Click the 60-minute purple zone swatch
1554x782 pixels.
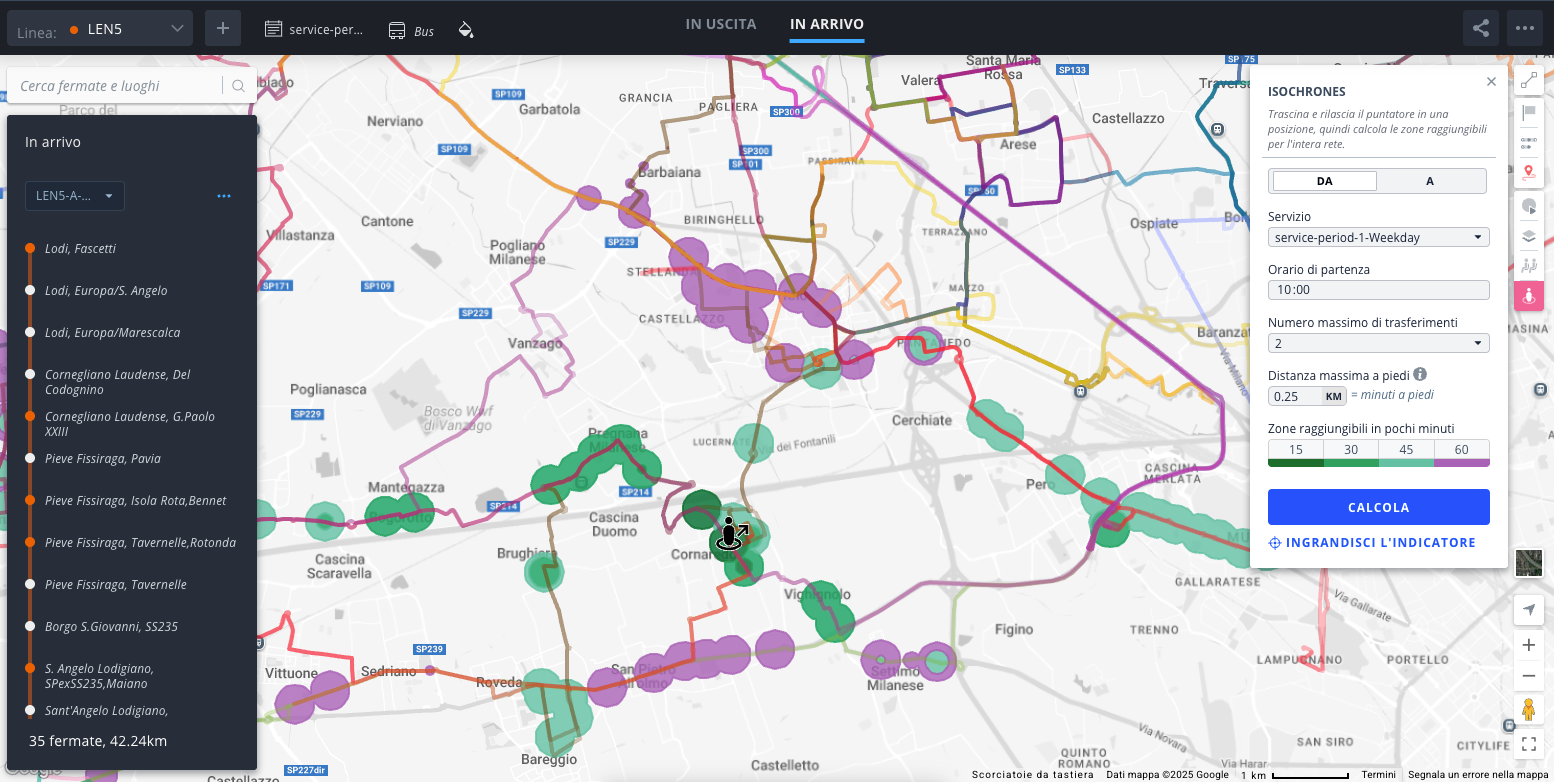pyautogui.click(x=1461, y=452)
